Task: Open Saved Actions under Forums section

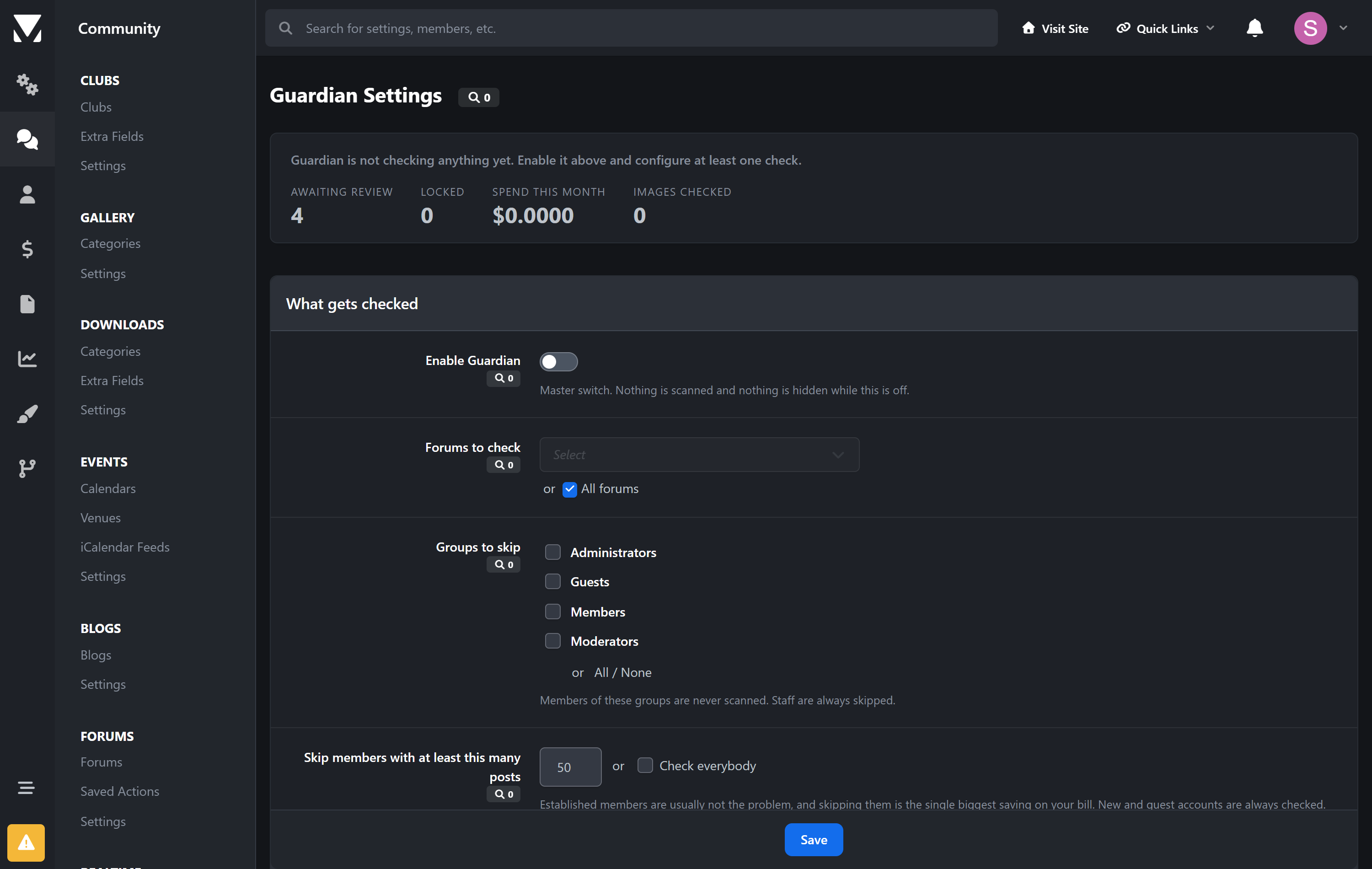Action: [x=120, y=792]
